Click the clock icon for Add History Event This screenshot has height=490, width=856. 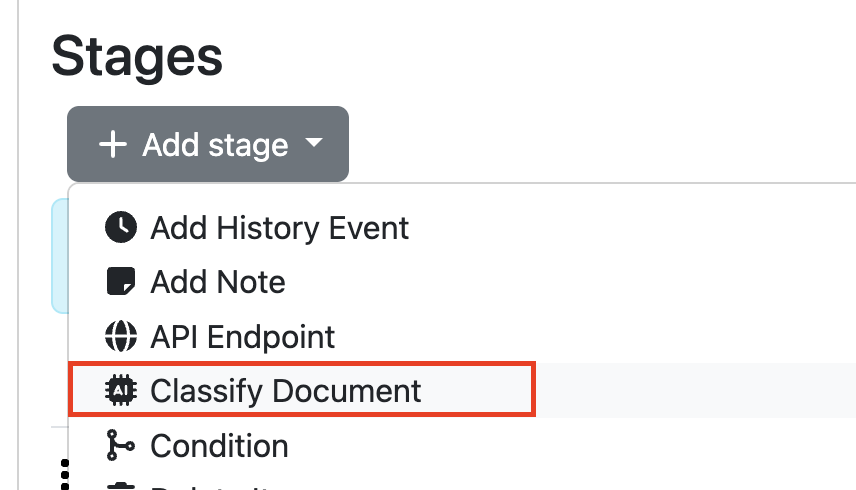(121, 227)
